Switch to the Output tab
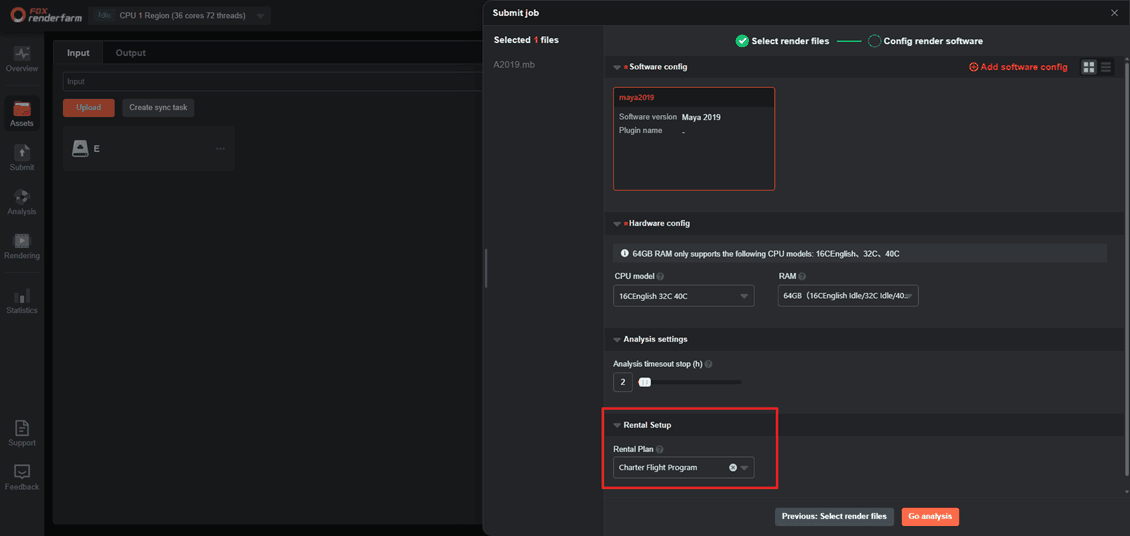 pos(130,53)
